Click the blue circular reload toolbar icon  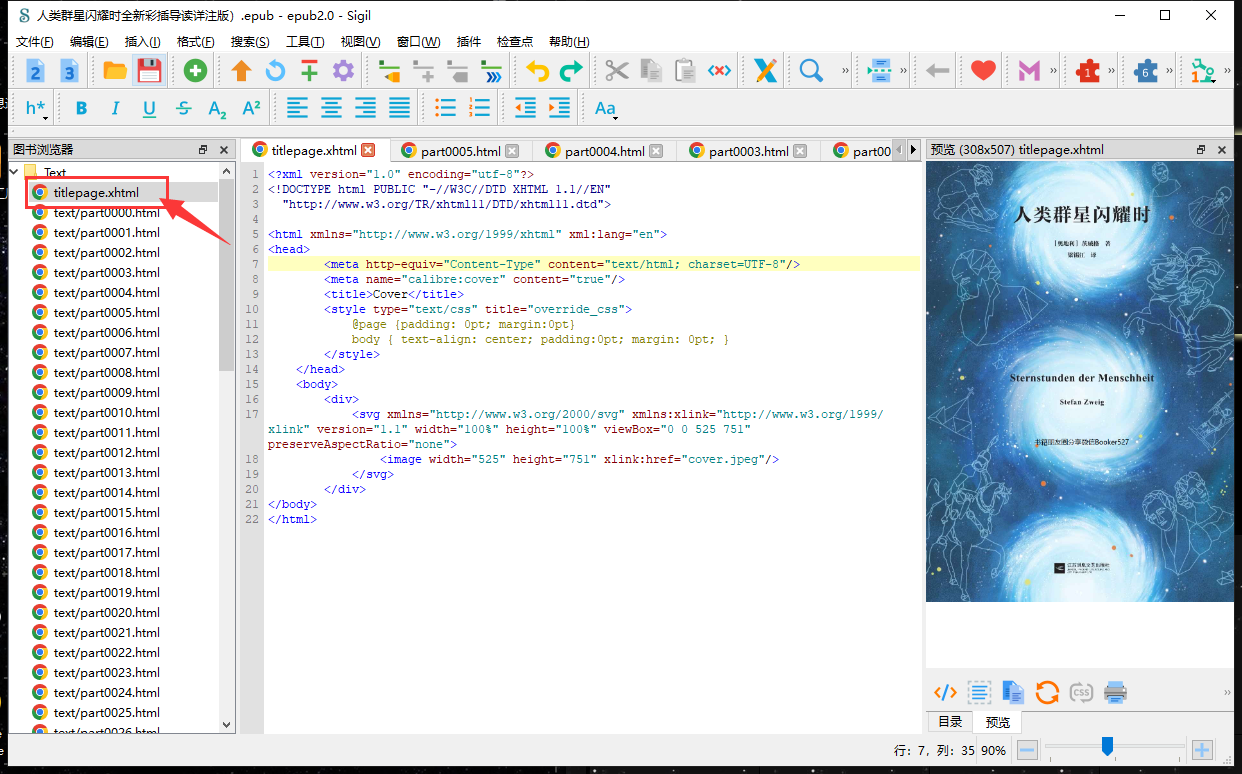(275, 71)
